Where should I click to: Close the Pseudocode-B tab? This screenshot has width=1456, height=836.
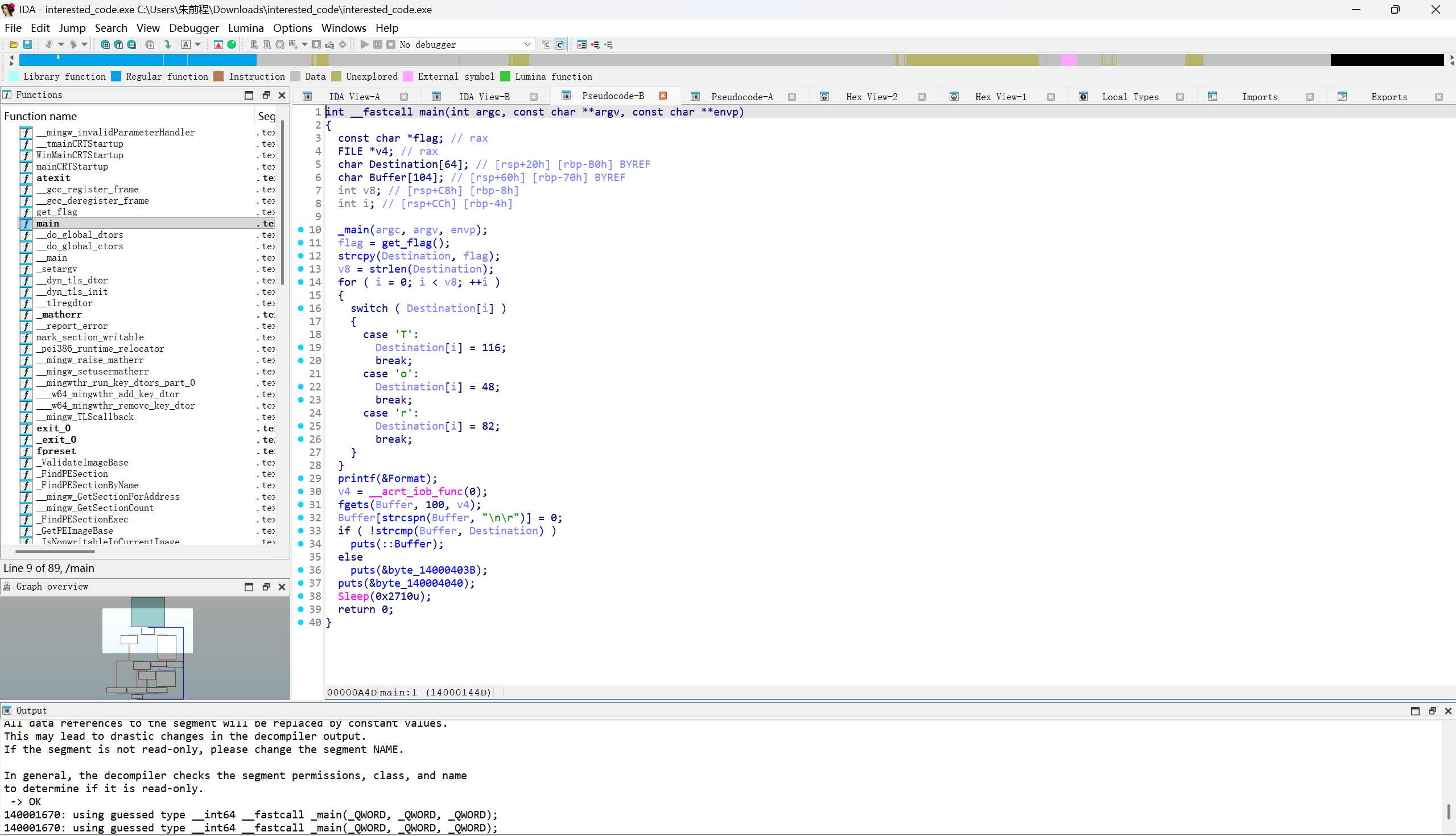pyautogui.click(x=663, y=96)
